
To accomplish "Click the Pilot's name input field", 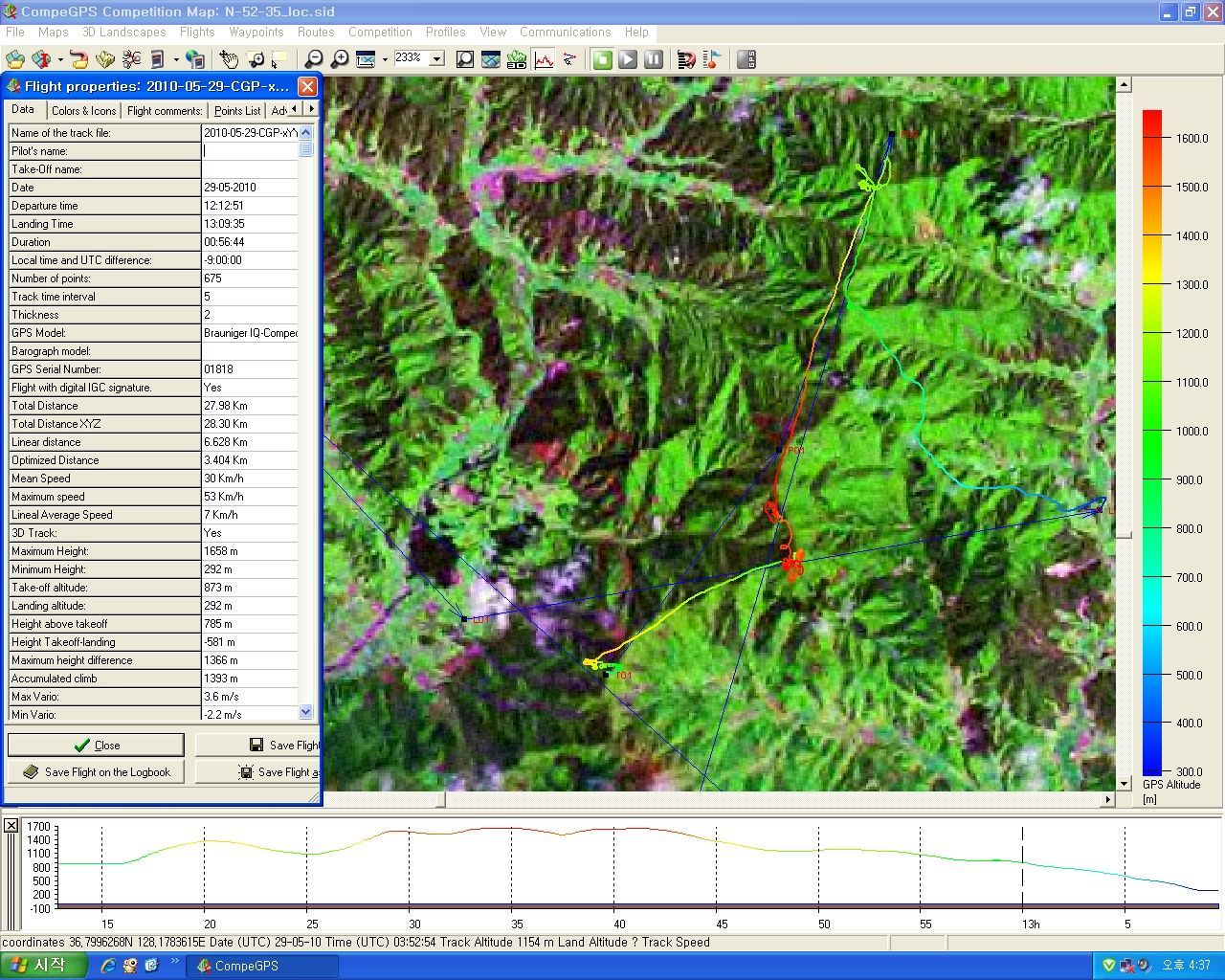I will click(250, 150).
